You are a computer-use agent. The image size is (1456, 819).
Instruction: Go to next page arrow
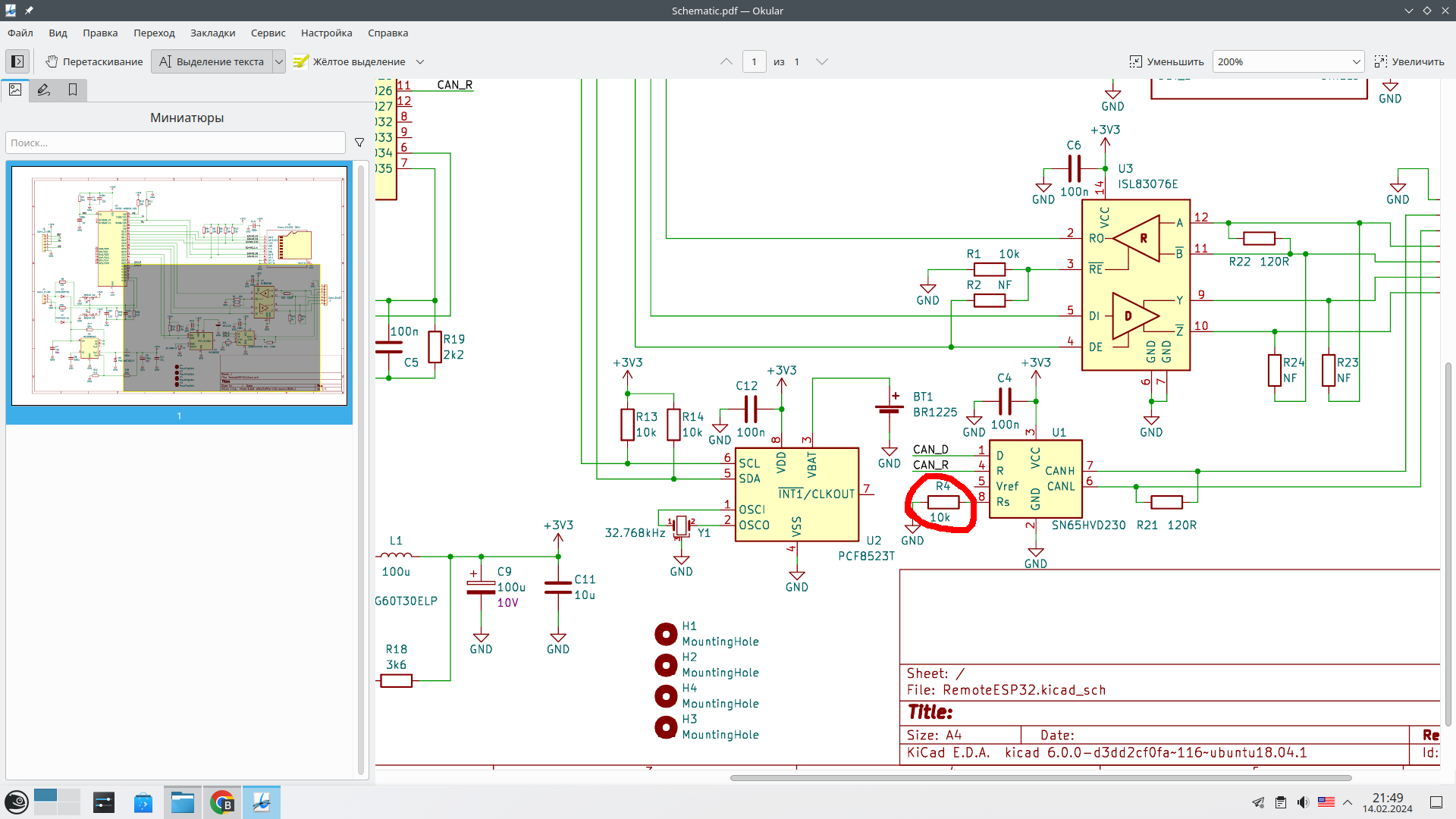click(x=821, y=61)
